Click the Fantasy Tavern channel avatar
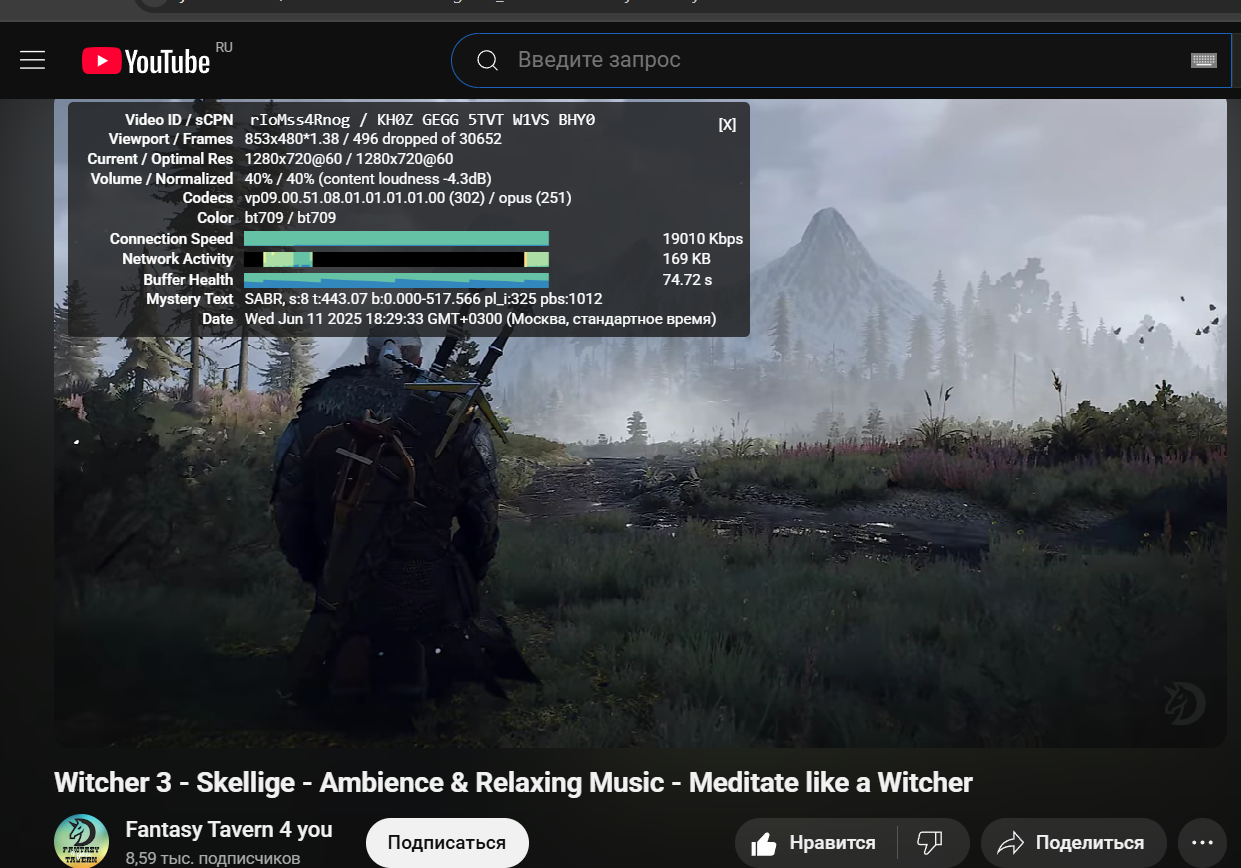Image resolution: width=1241 pixels, height=868 pixels. point(81,841)
